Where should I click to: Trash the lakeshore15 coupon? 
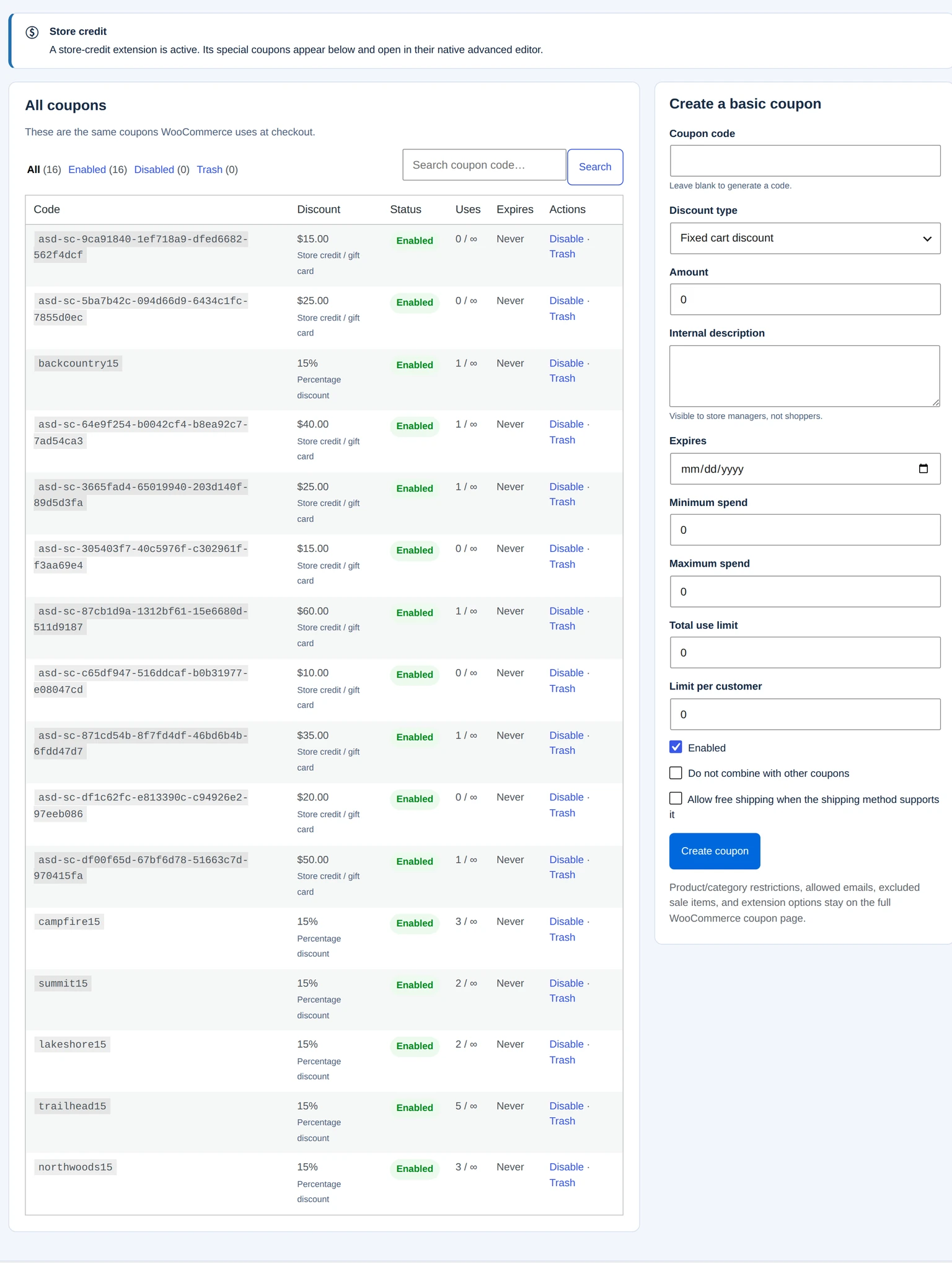coord(562,1060)
